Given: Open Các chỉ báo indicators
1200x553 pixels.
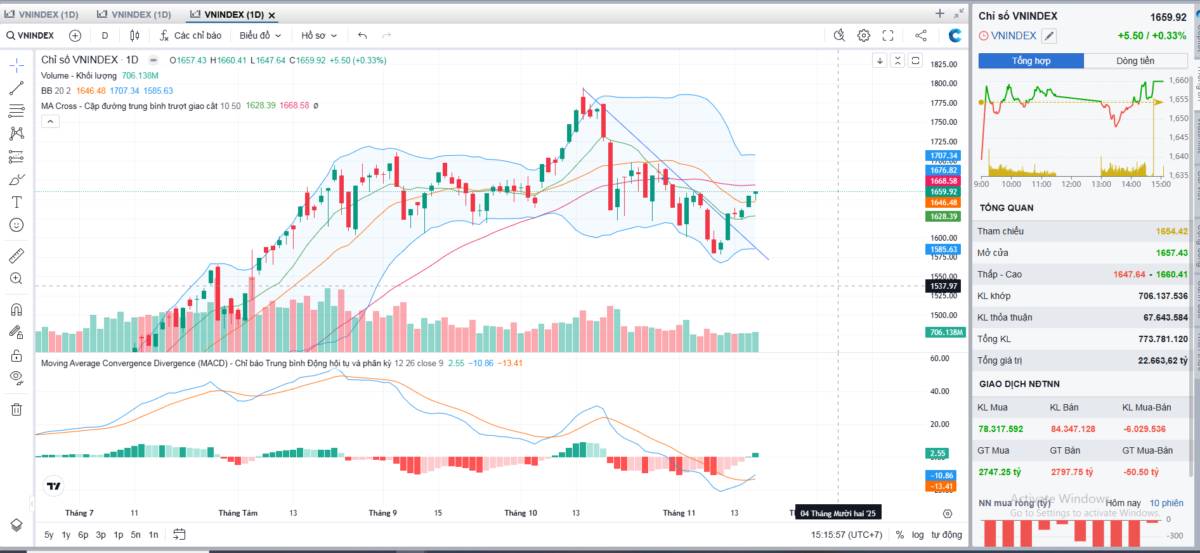Looking at the screenshot, I should [190, 35].
